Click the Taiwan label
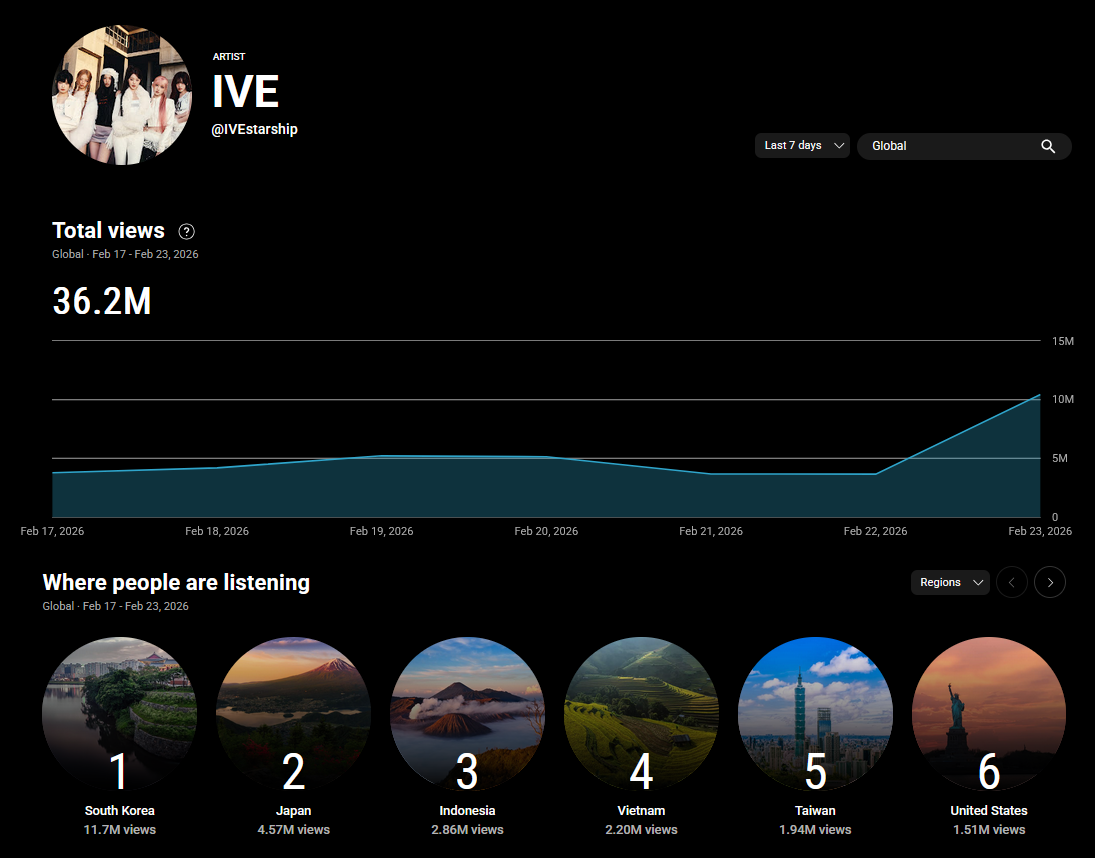Viewport: 1095px width, 858px height. coord(815,811)
